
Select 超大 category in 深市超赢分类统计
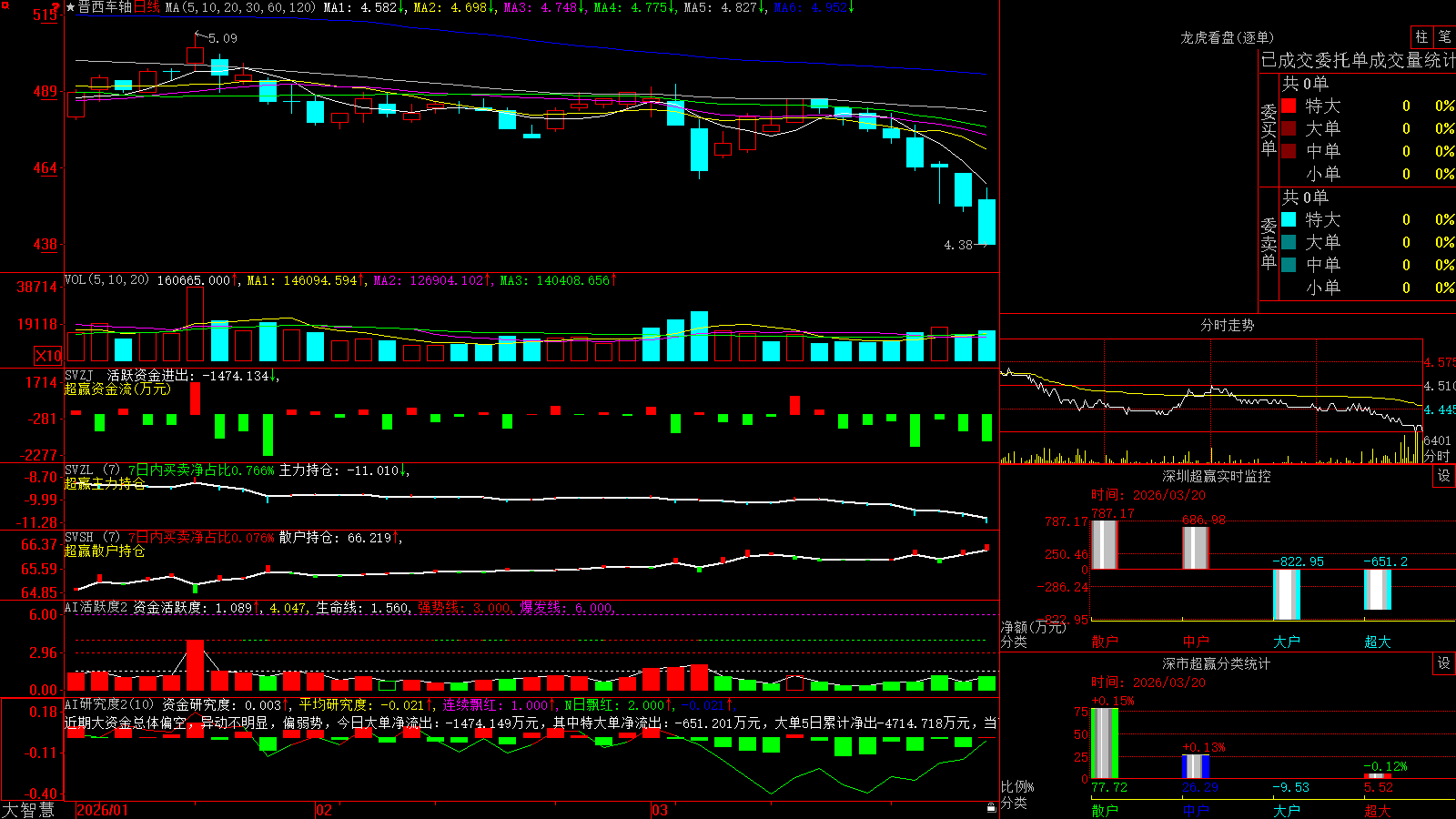click(x=1378, y=810)
